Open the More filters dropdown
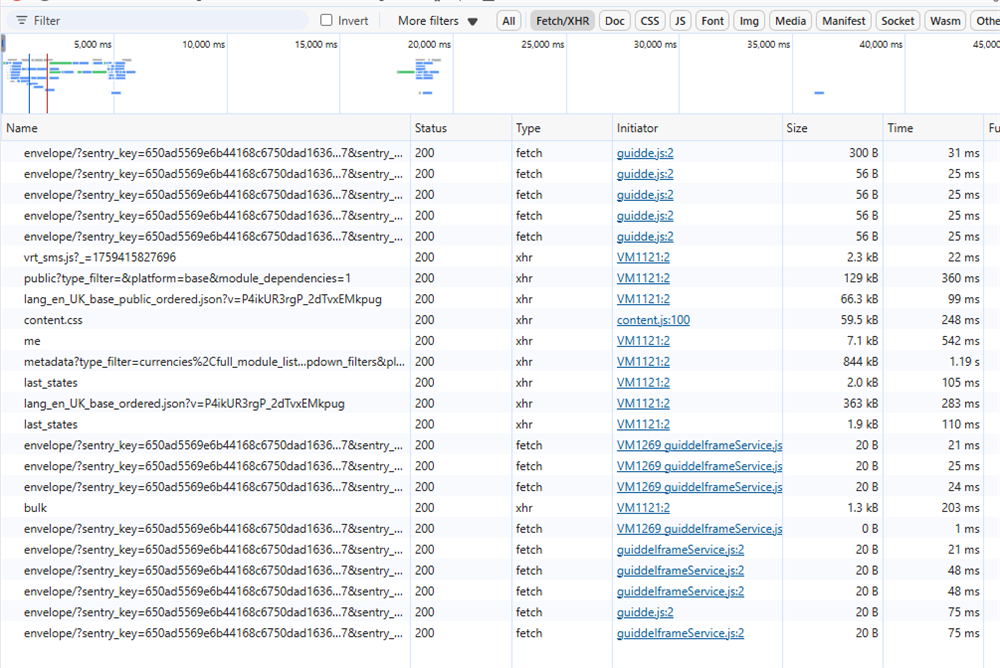 (x=438, y=21)
